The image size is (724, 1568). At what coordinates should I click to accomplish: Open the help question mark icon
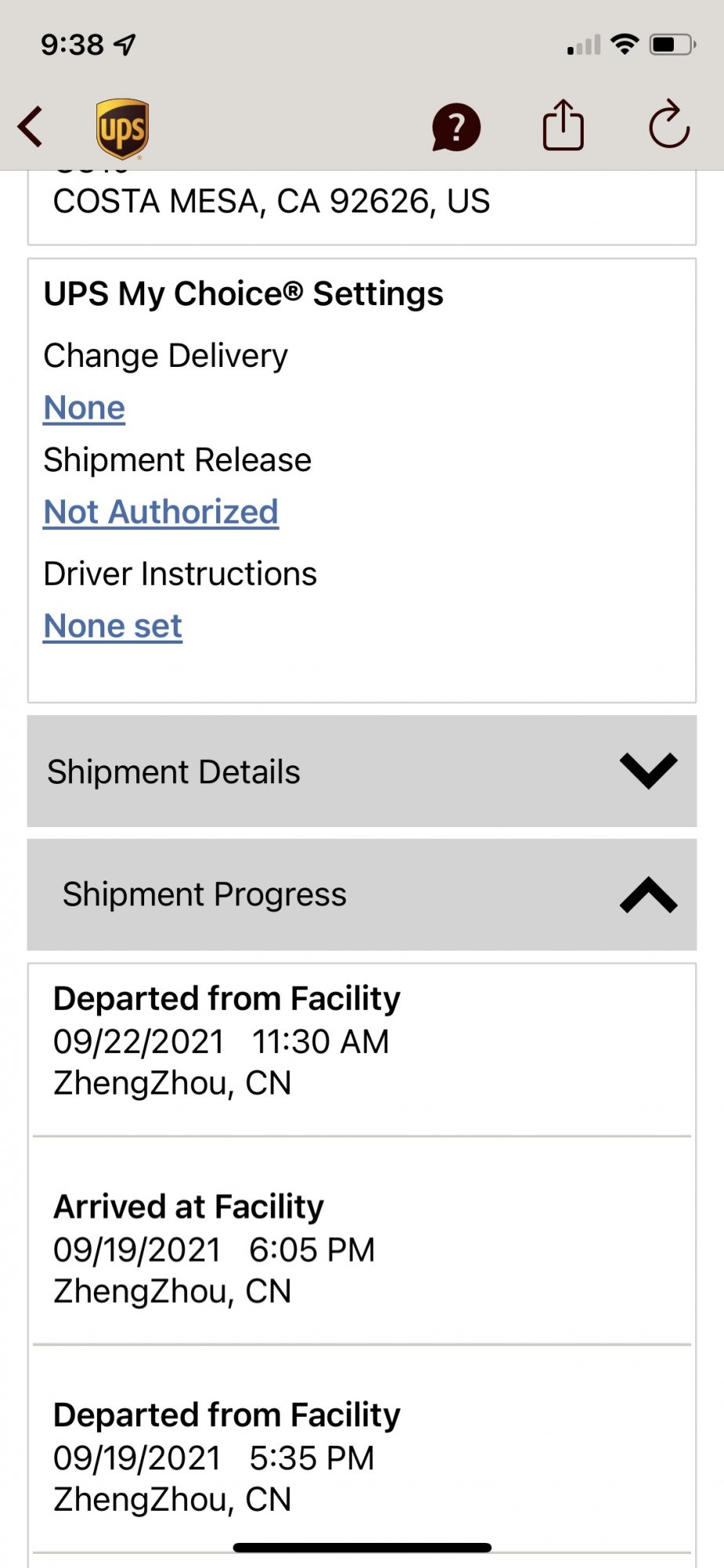coord(455,127)
